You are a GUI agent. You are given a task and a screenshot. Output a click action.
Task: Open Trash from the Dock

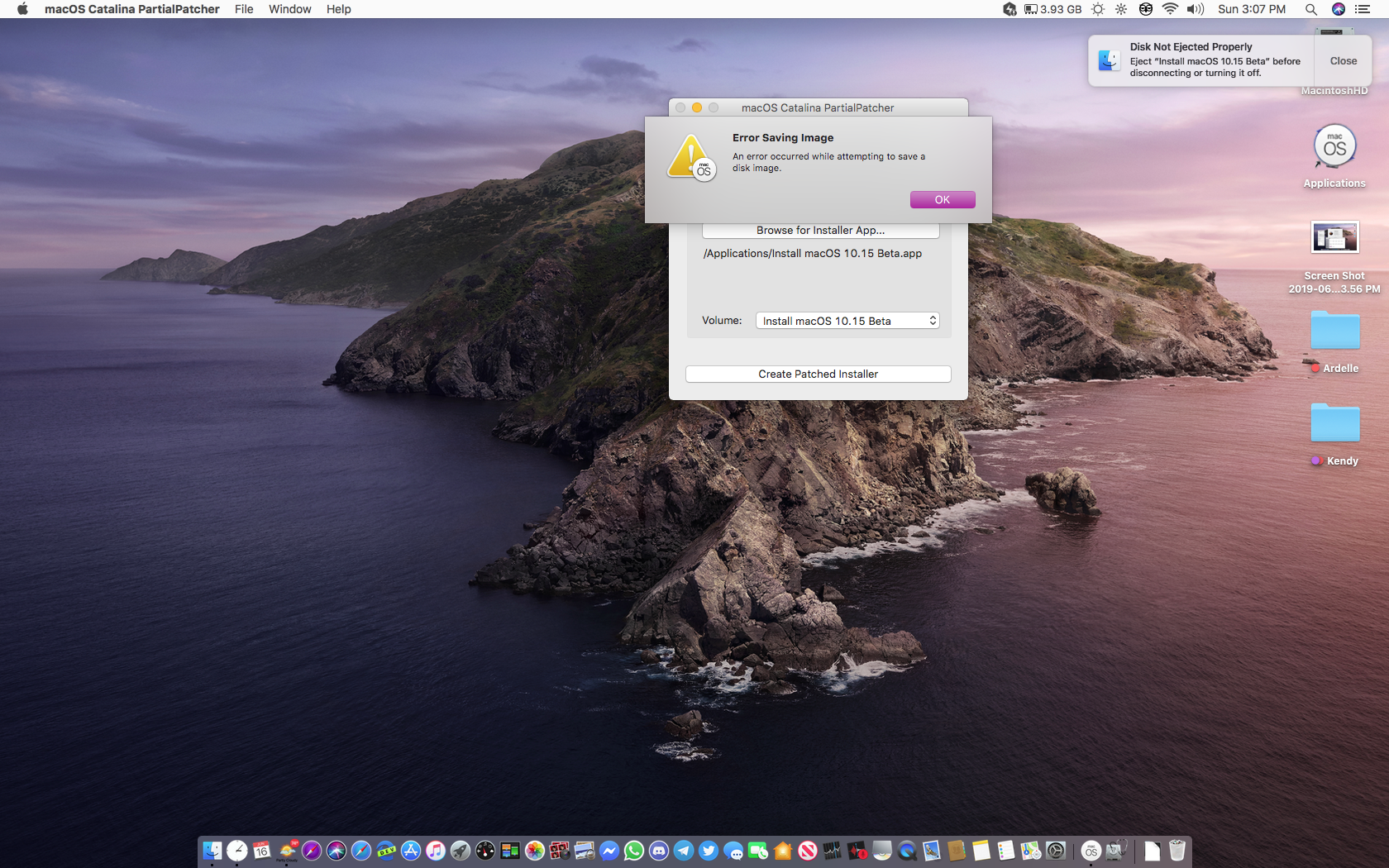pos(1177,851)
